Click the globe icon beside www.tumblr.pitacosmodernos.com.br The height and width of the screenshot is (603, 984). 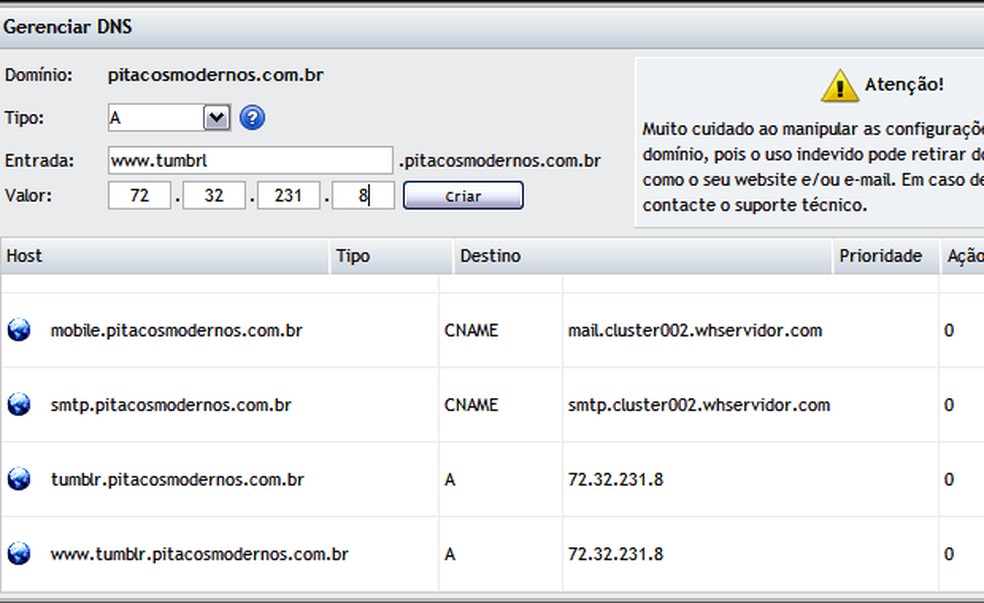(18, 553)
